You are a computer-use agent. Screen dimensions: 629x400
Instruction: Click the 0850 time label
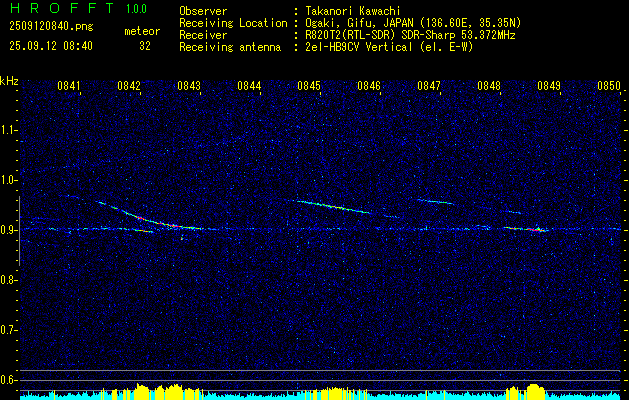[x=608, y=87]
